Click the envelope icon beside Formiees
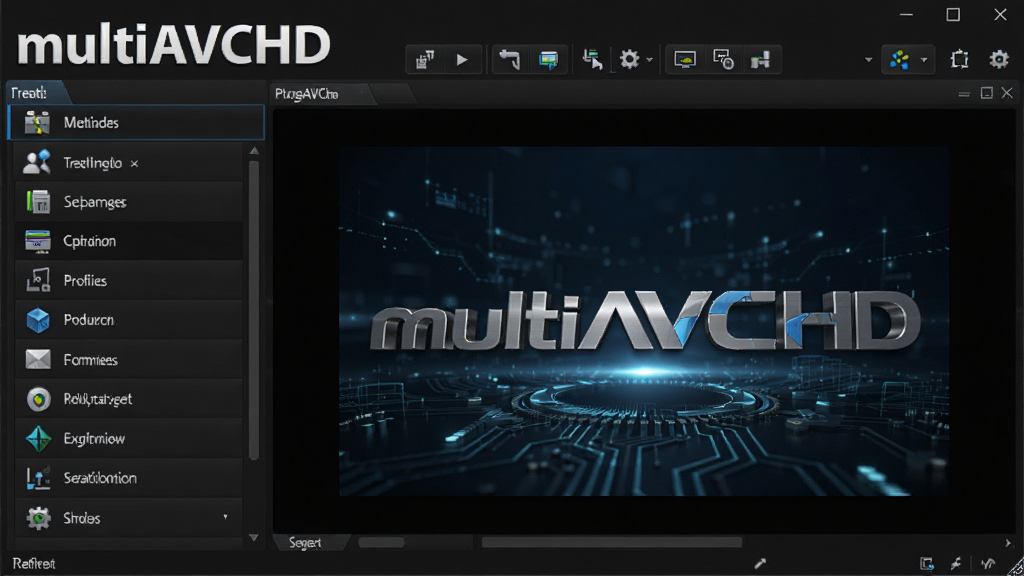This screenshot has width=1024, height=576. click(x=38, y=359)
